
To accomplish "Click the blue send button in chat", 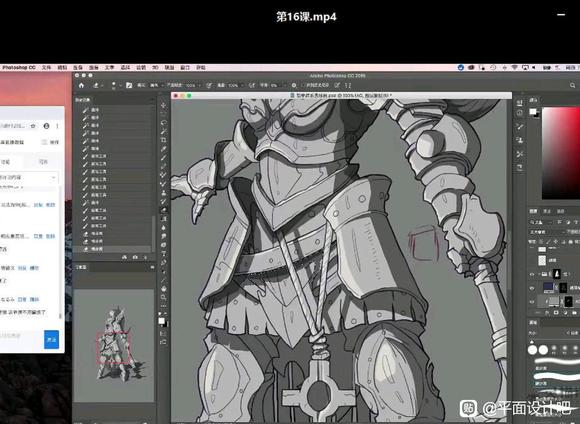I will click(51, 340).
